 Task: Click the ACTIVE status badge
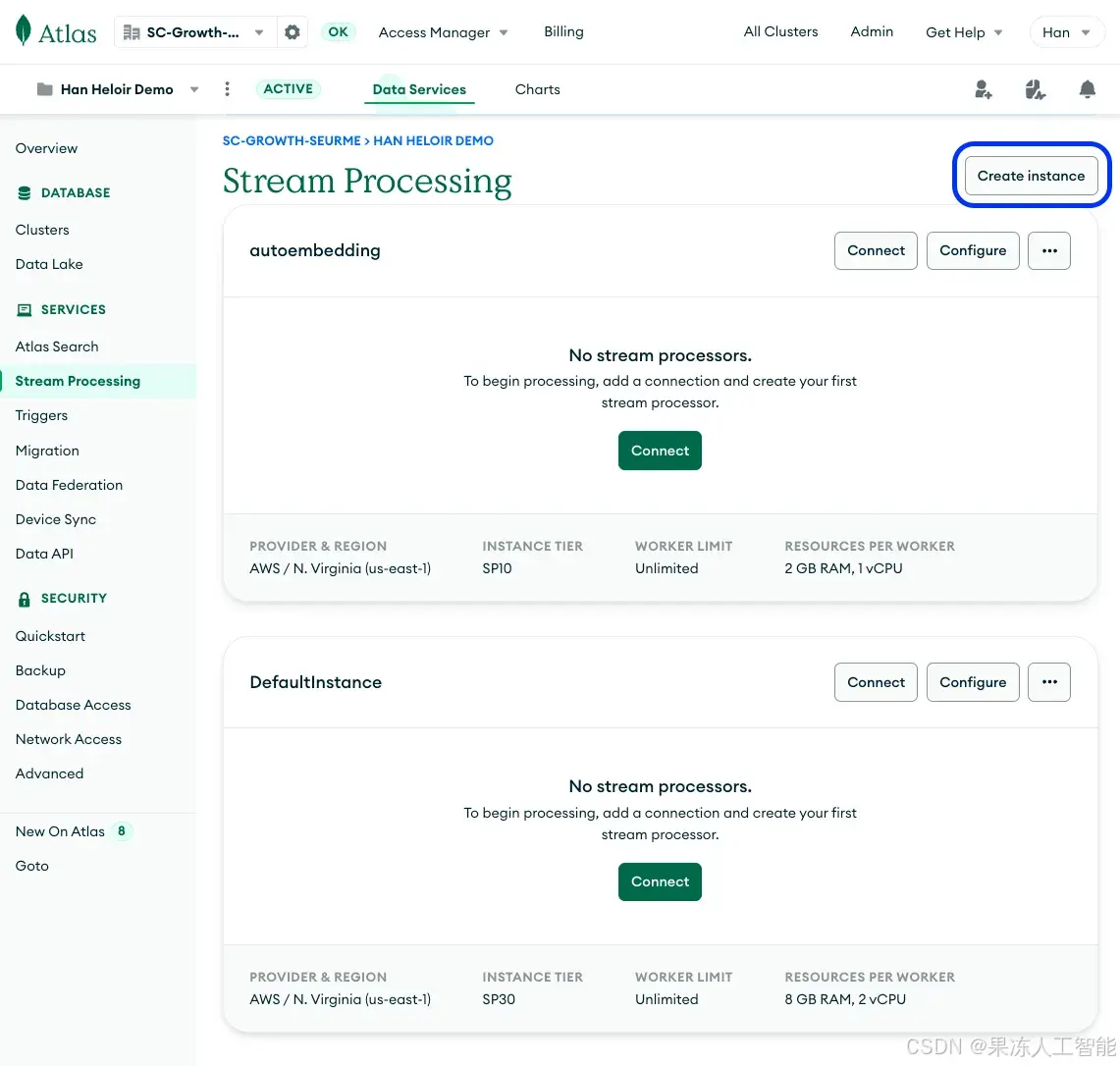[288, 88]
